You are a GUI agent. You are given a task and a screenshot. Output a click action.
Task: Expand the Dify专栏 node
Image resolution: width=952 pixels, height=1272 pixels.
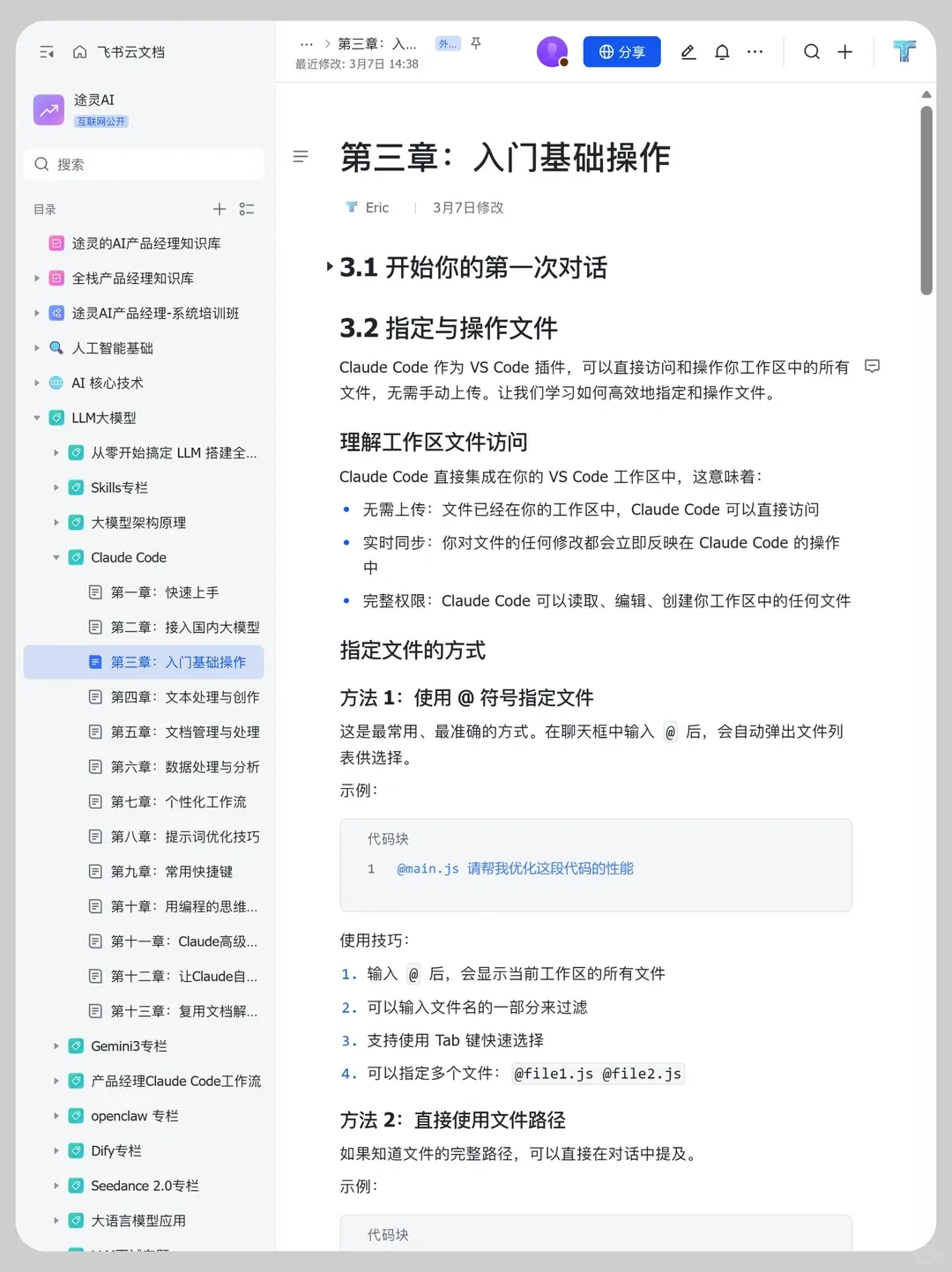click(56, 1151)
